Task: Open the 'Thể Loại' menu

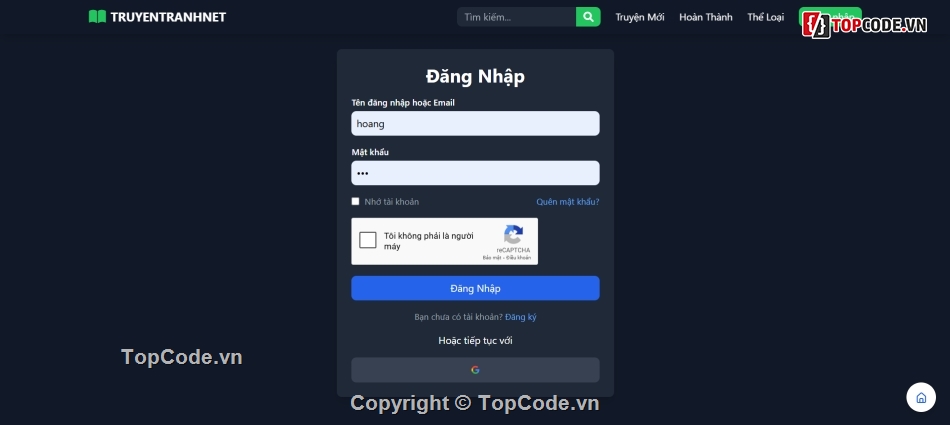Action: pos(765,17)
